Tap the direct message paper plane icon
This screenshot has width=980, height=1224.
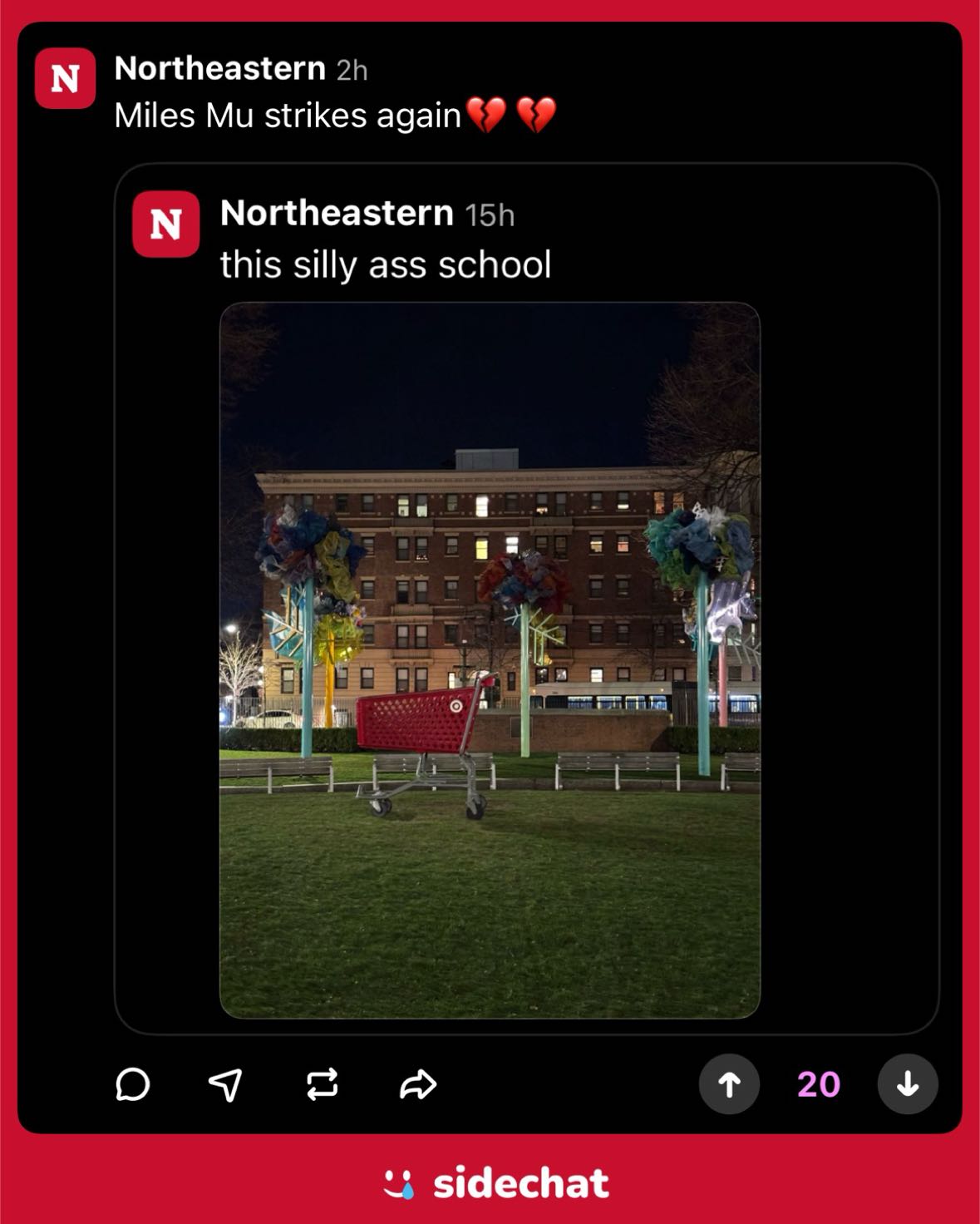(x=225, y=1084)
